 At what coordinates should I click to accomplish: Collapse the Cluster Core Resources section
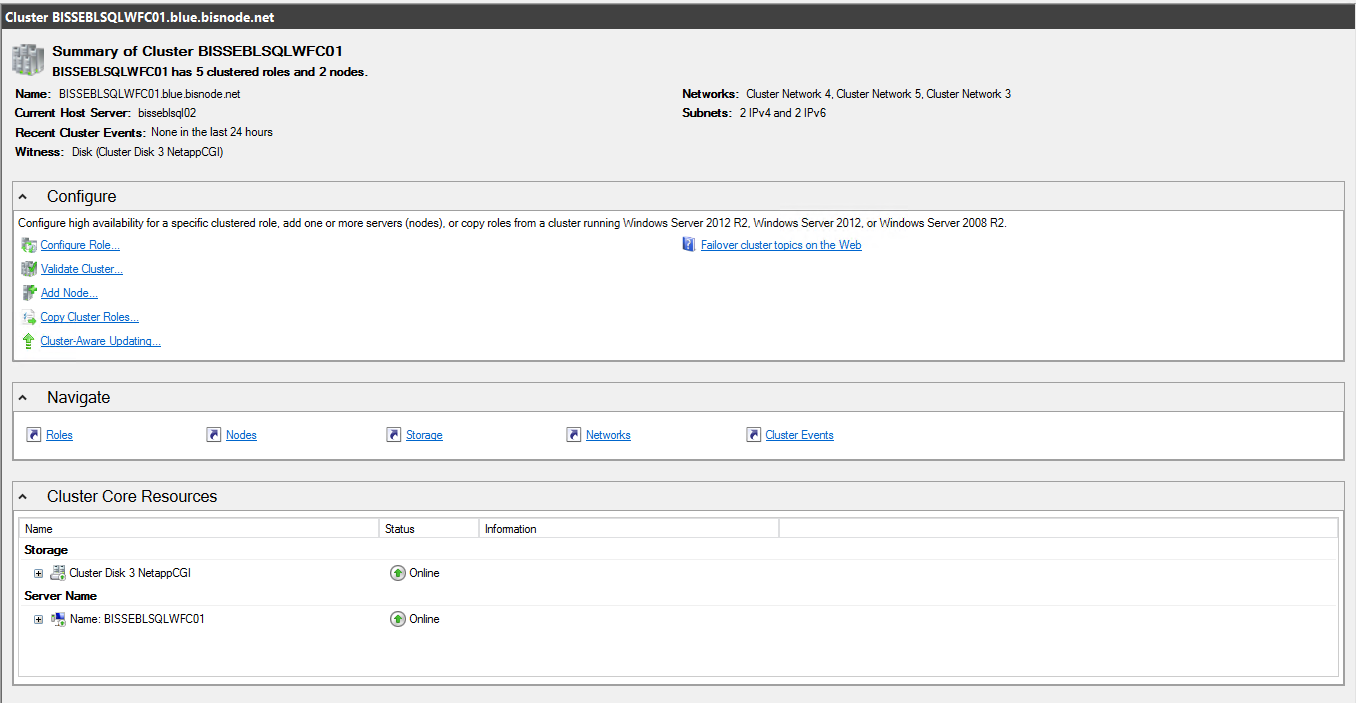tap(23, 496)
